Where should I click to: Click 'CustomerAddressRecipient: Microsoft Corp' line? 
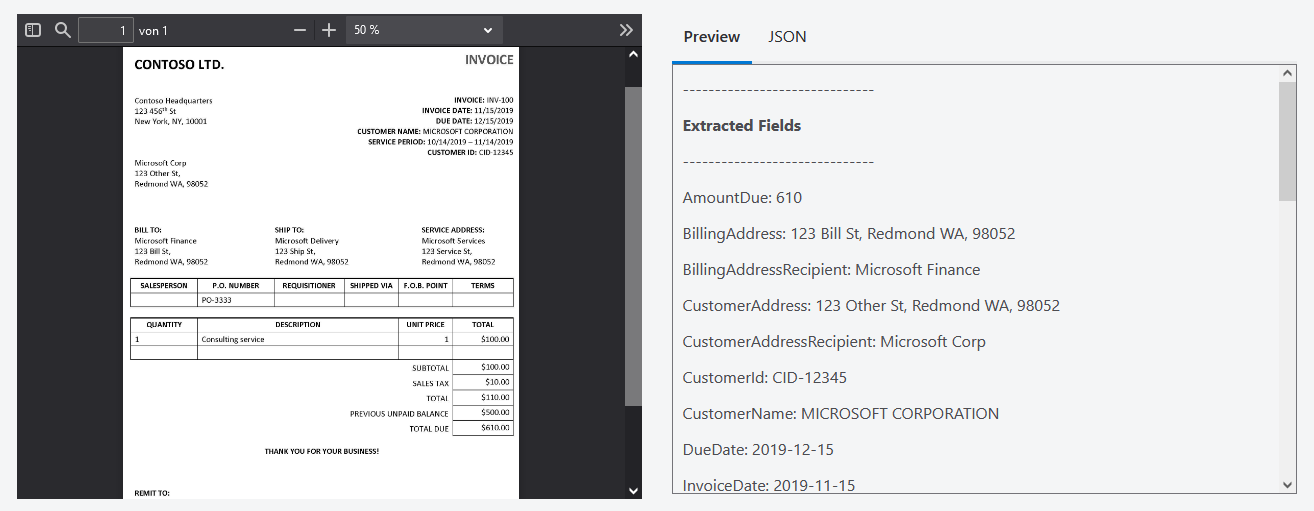click(x=834, y=342)
